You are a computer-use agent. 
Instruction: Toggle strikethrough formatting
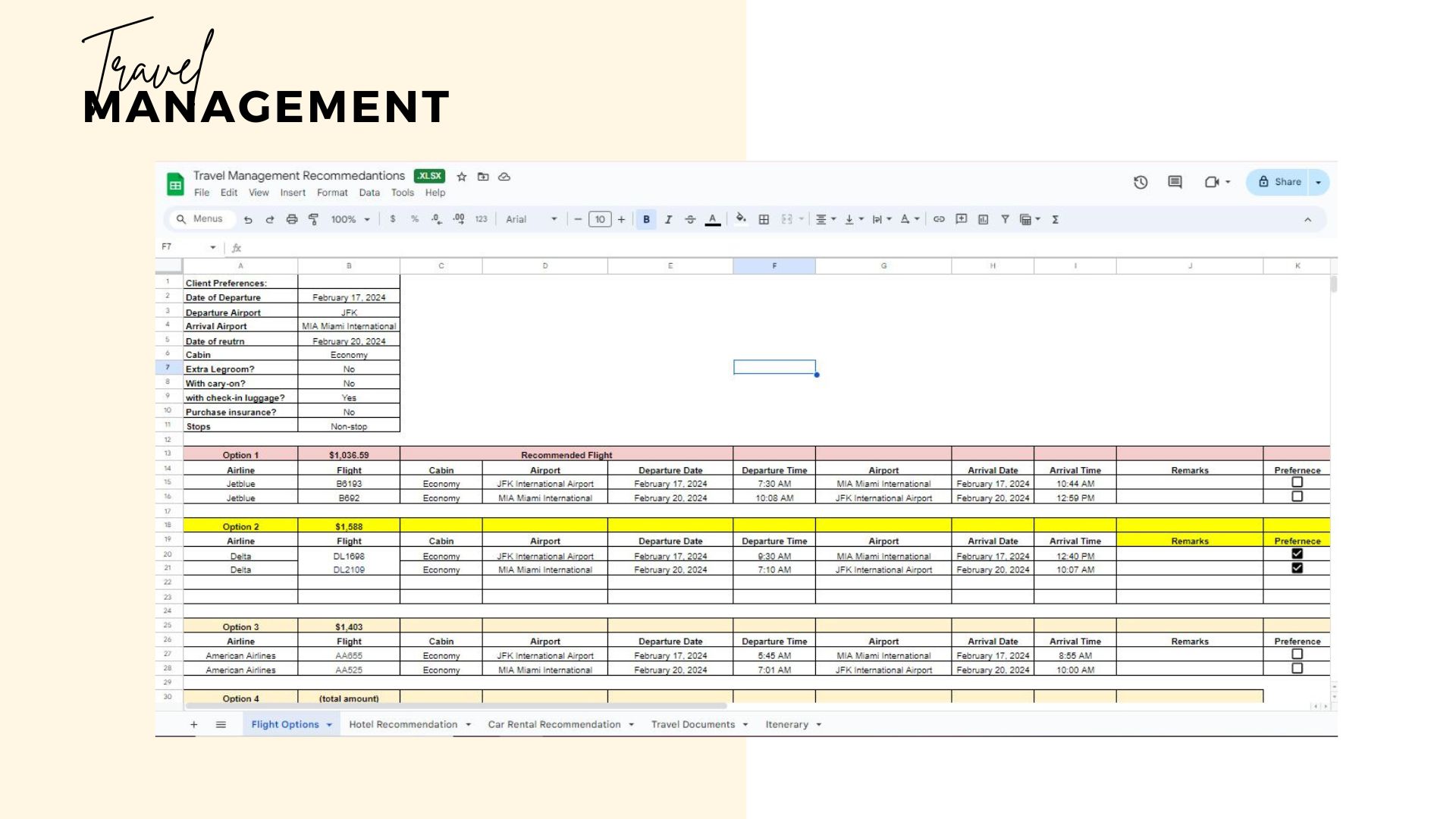690,219
